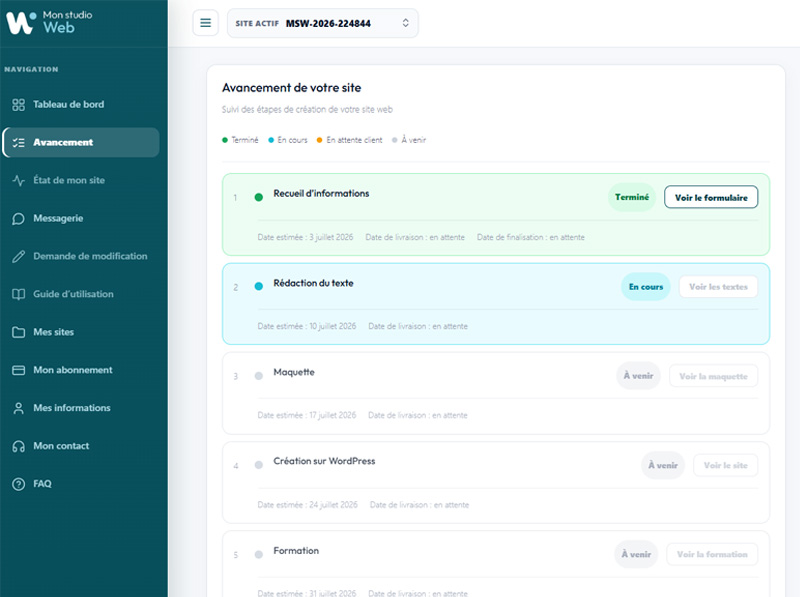Expand the Rédaction du texte step card
The image size is (800, 597).
(x=496, y=304)
